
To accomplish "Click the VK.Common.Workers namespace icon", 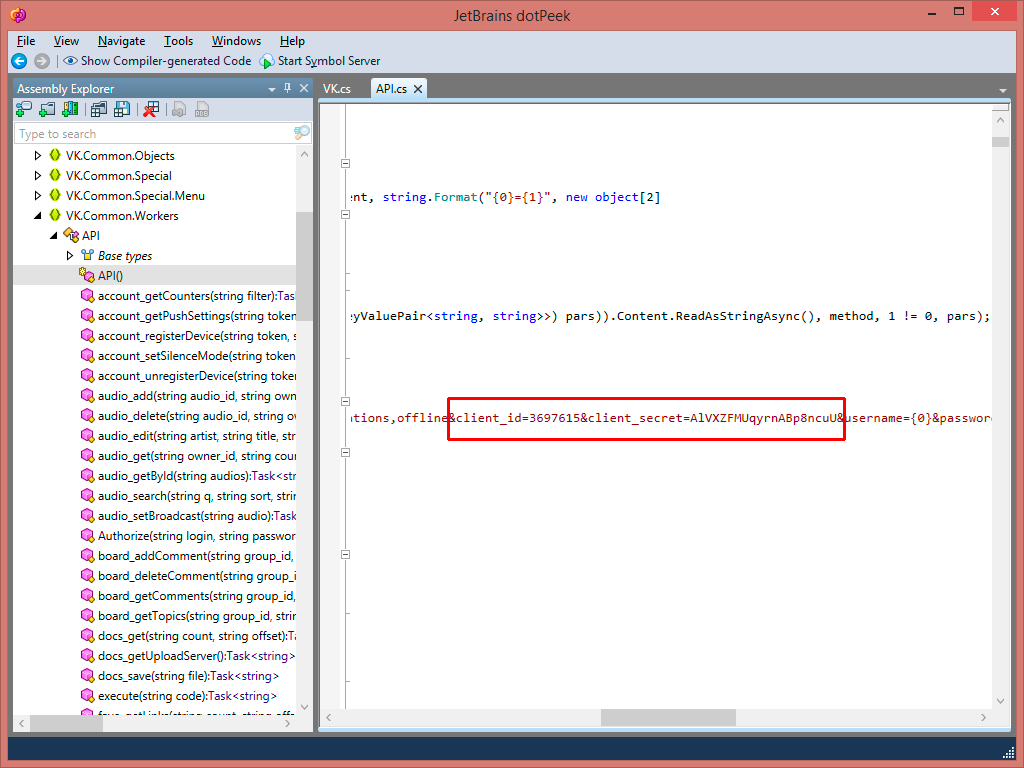I will 55,215.
